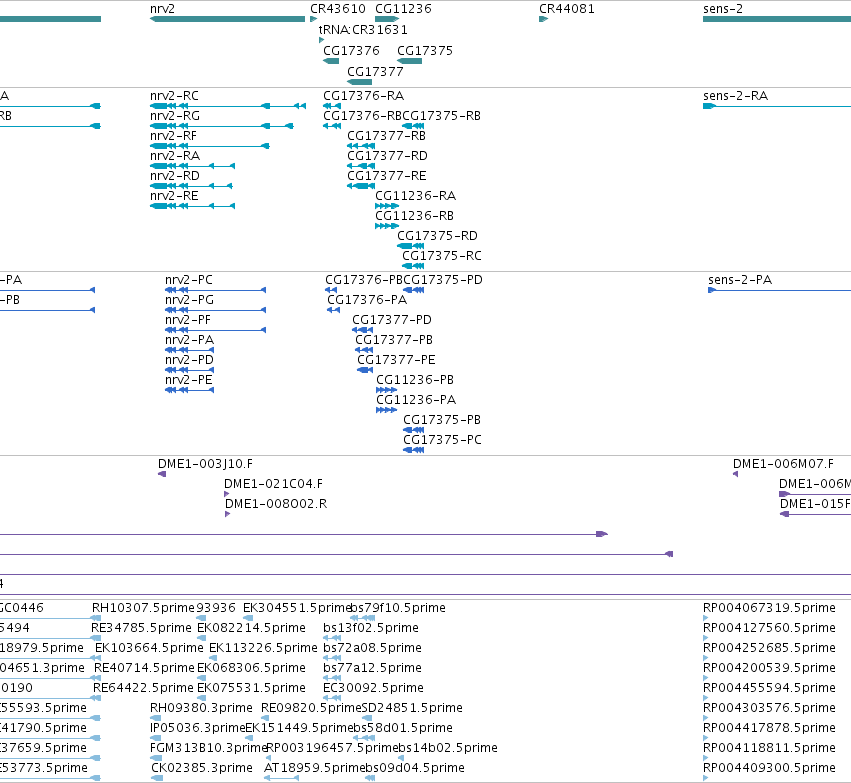The image size is (851, 783).
Task: Select protein CG11236-PB
Action: 415,381
